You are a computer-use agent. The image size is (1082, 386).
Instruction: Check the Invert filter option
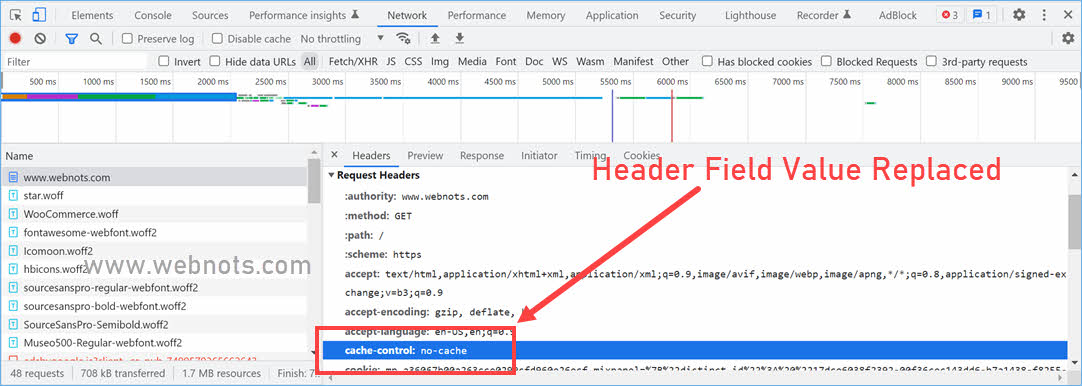[164, 61]
